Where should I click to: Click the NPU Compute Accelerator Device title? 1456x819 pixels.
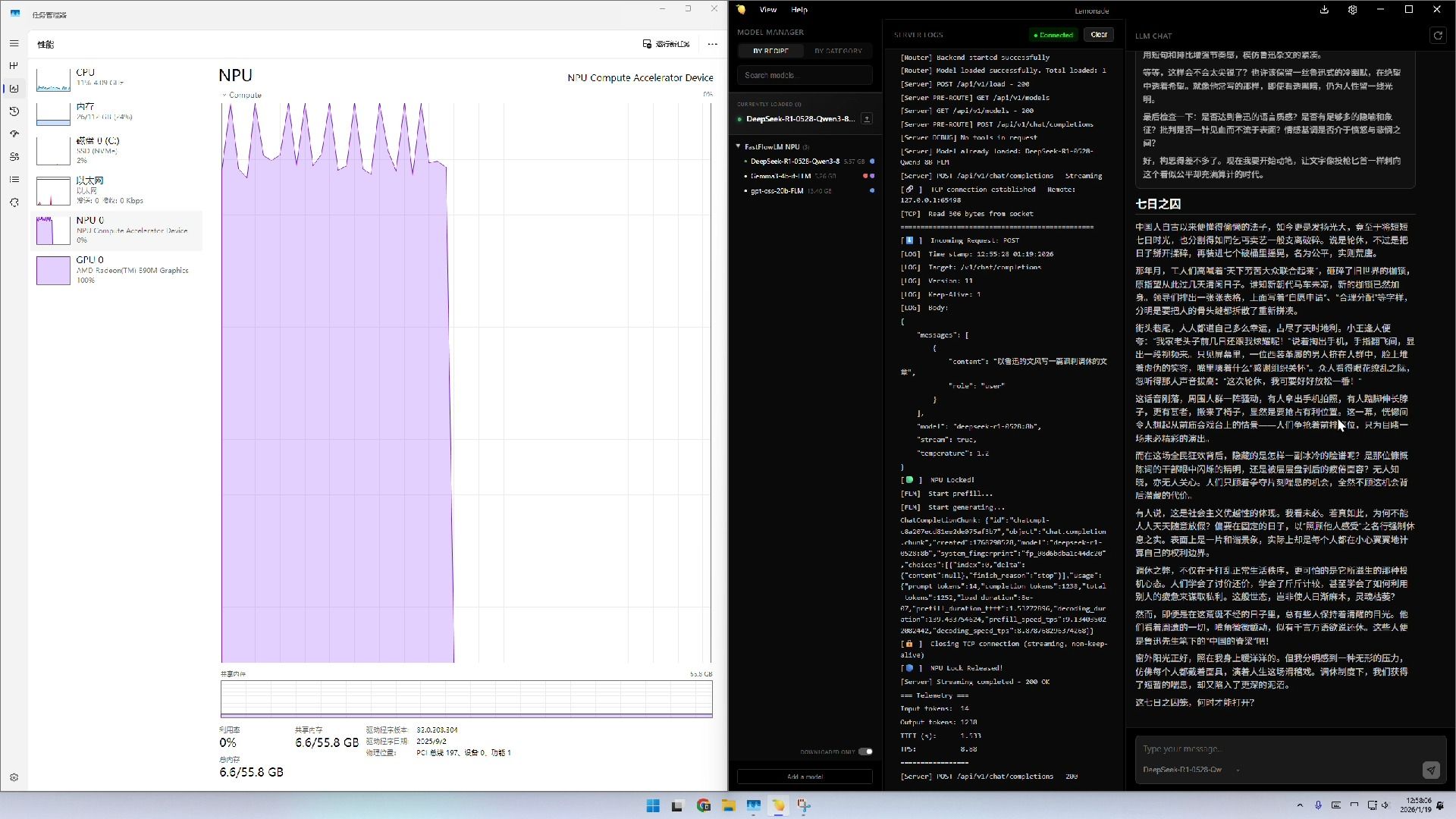pos(640,77)
